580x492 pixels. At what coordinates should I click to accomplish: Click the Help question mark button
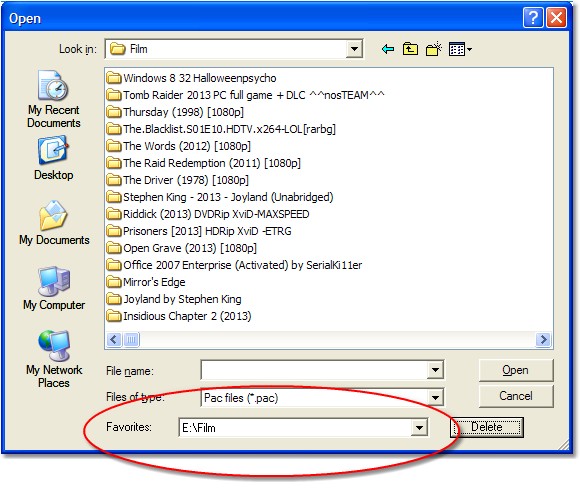[x=533, y=17]
